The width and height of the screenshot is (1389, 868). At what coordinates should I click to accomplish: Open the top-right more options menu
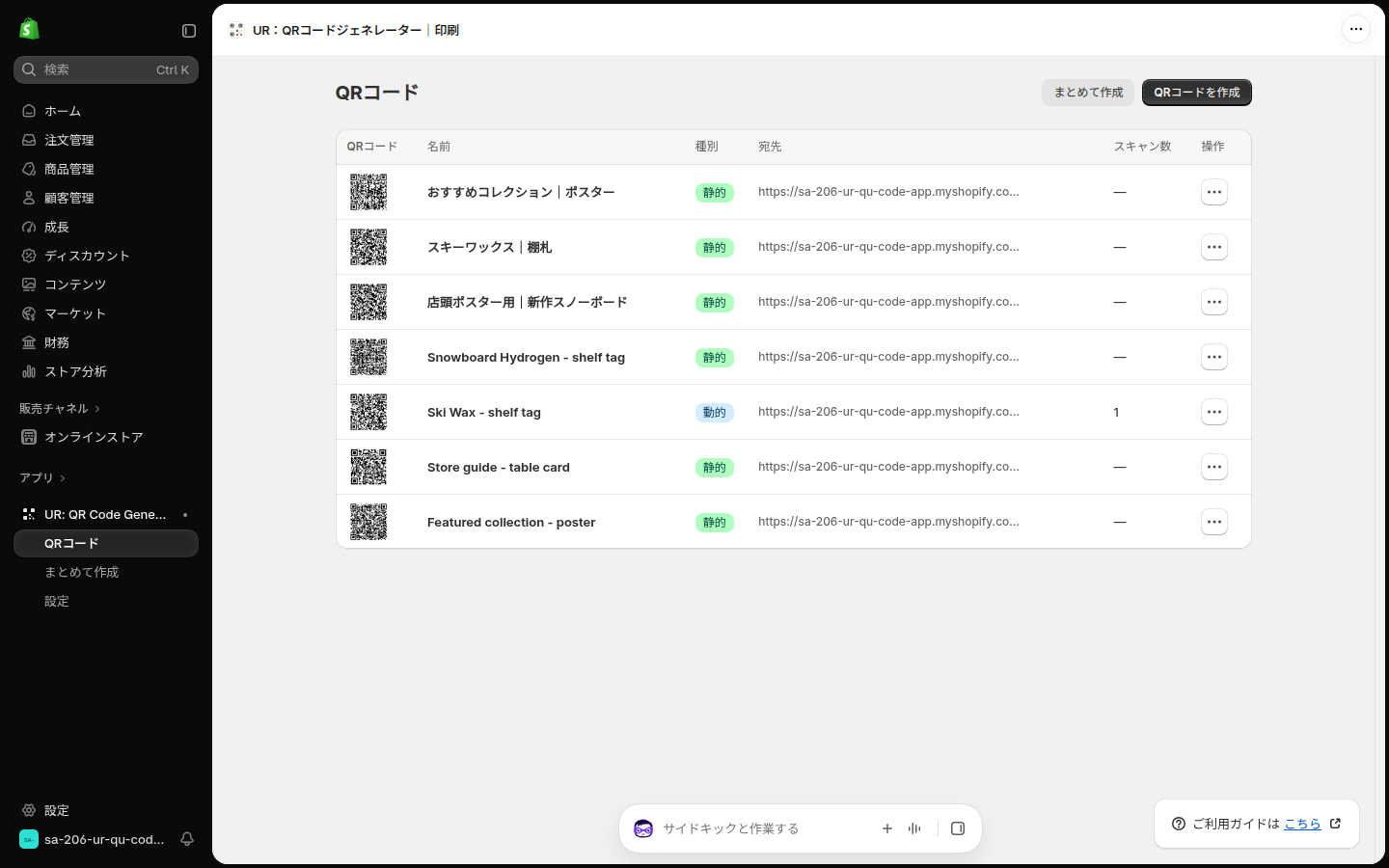[x=1356, y=29]
